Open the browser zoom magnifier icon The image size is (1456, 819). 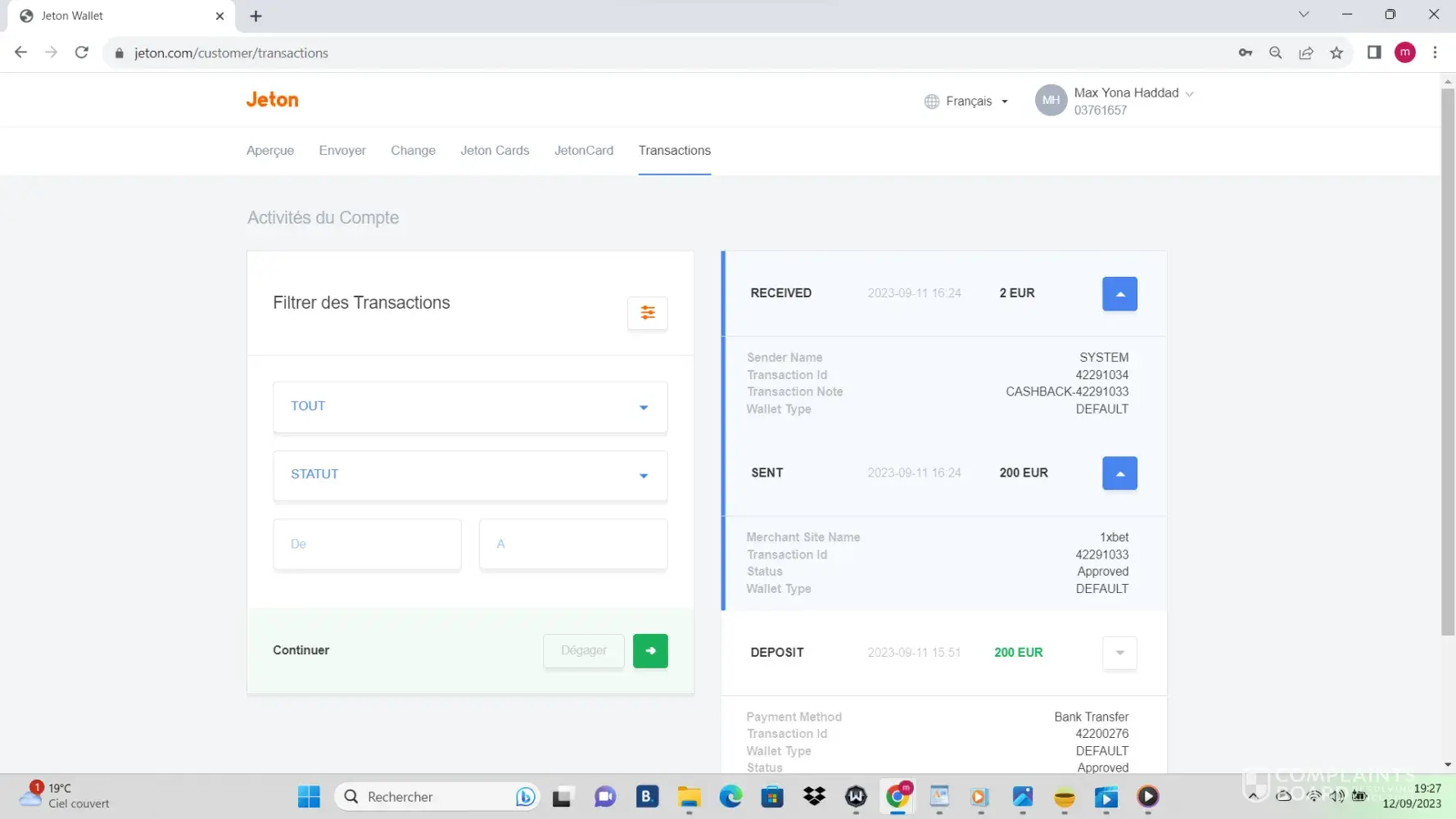[1275, 53]
